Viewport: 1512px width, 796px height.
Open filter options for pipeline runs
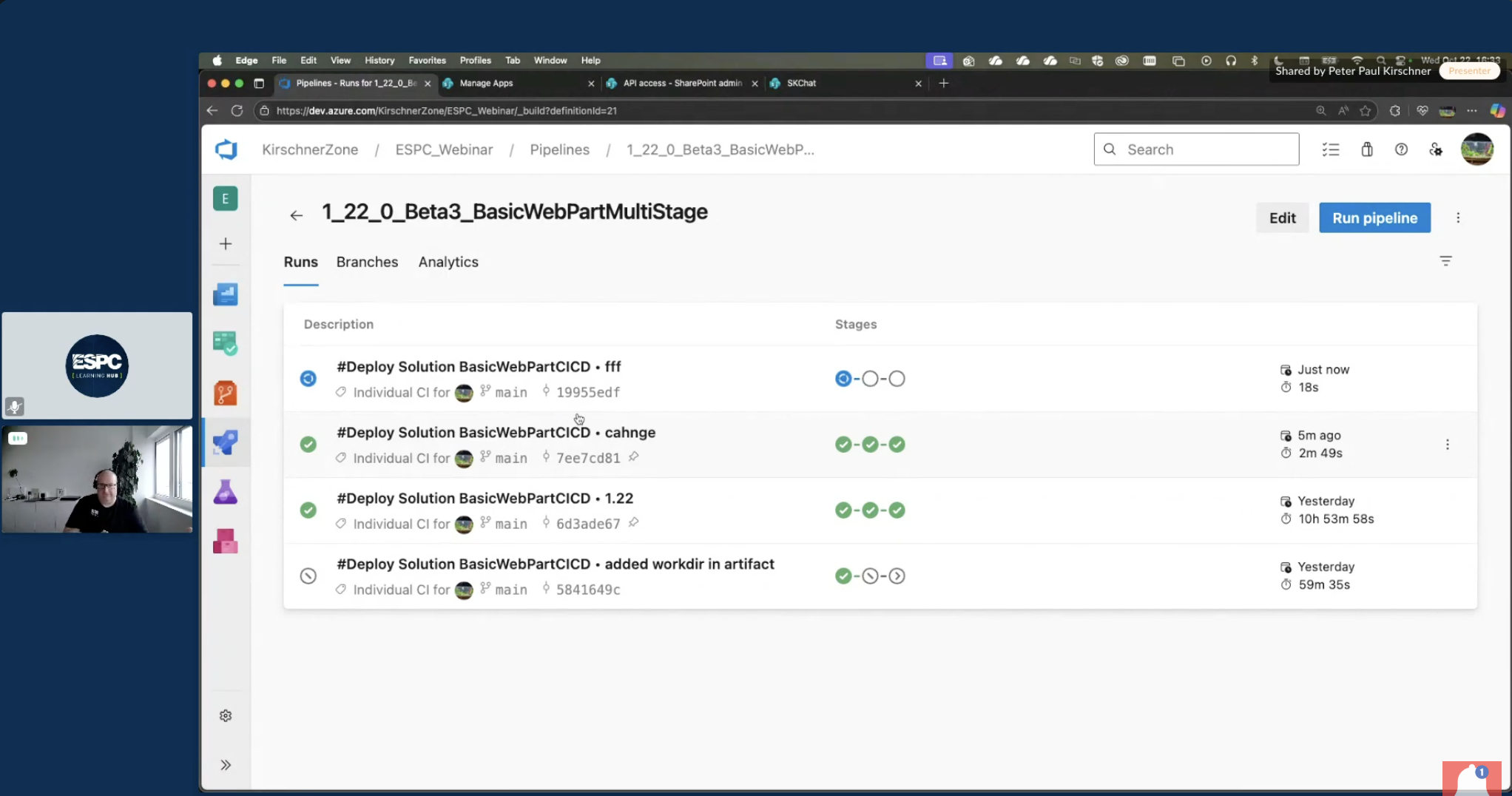[1445, 261]
